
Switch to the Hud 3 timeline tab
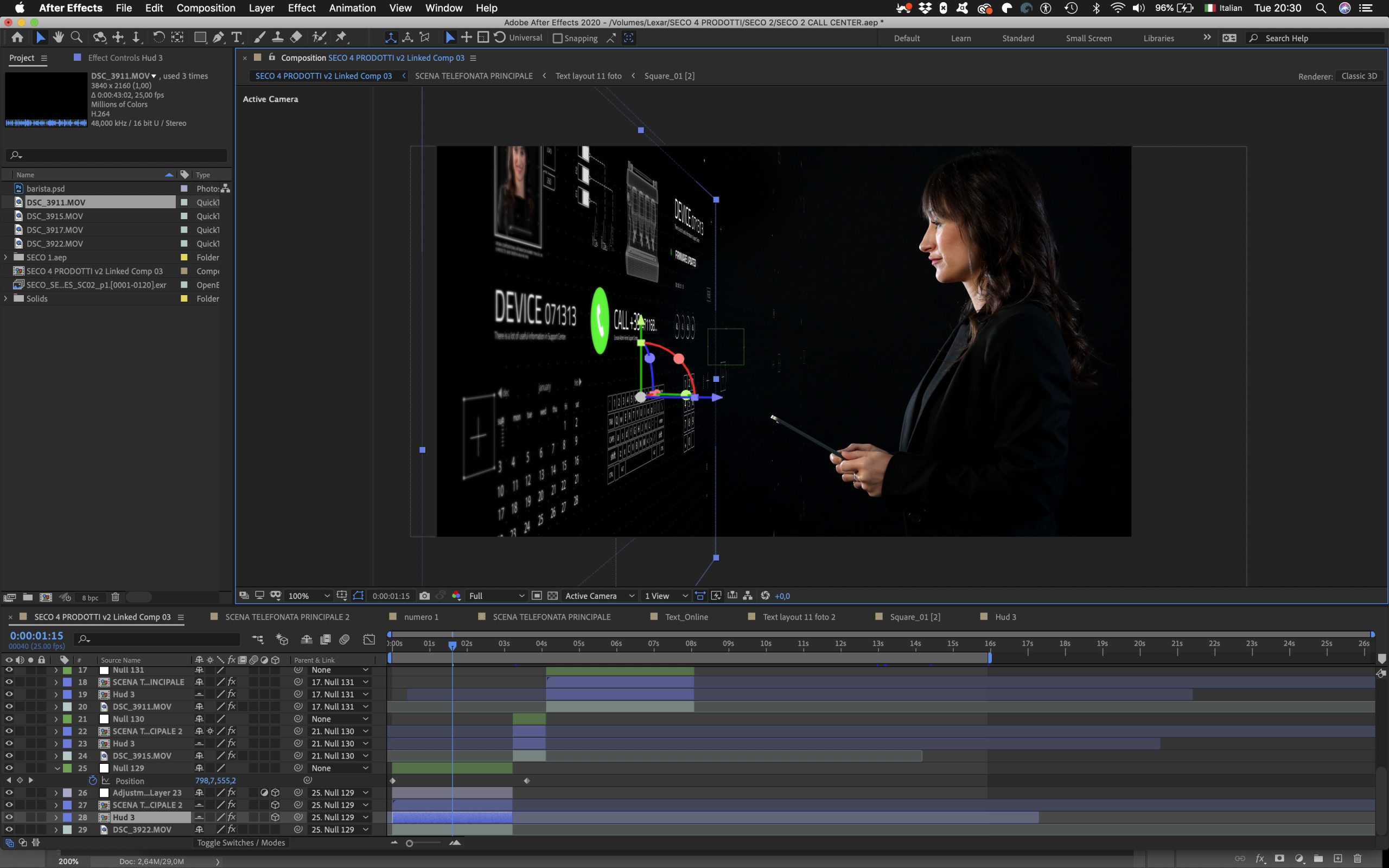tap(1005, 617)
